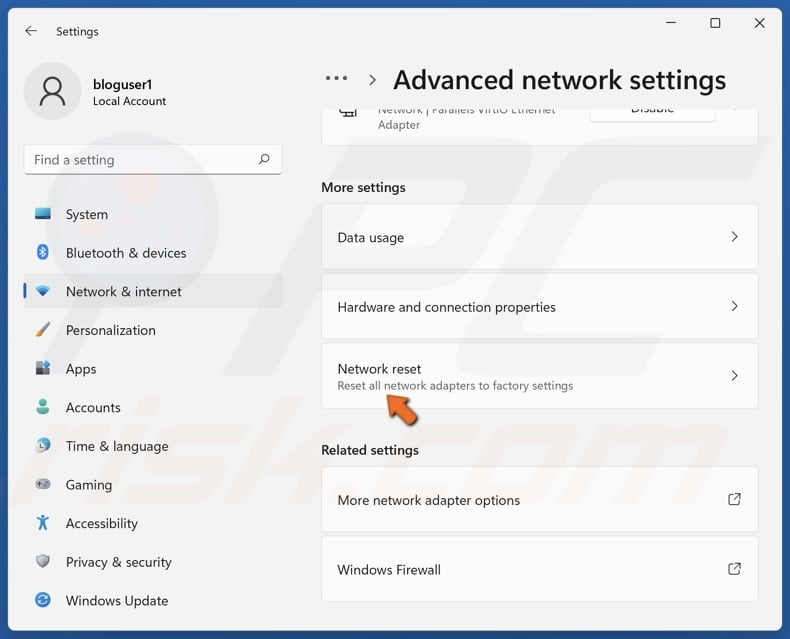This screenshot has width=790, height=639.
Task: Open the Data usage card
Action: click(540, 236)
